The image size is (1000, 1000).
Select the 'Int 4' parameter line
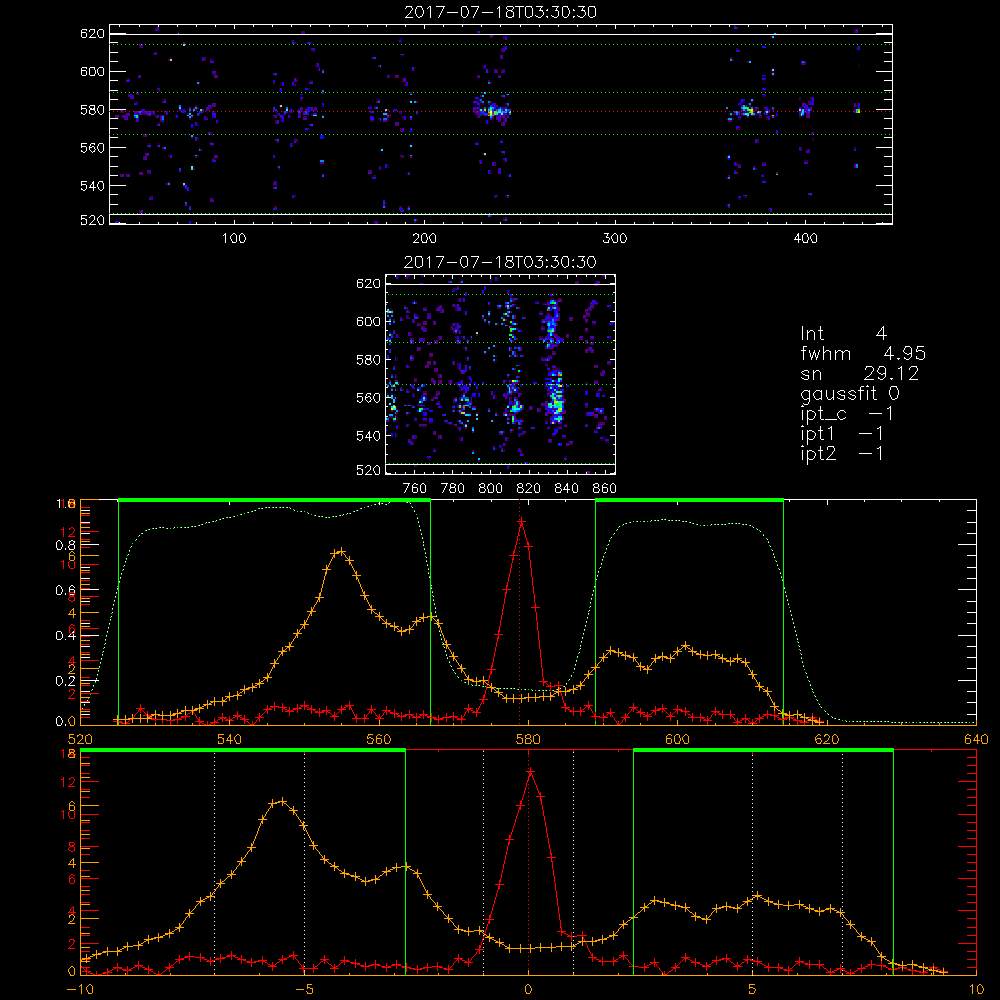[843, 334]
